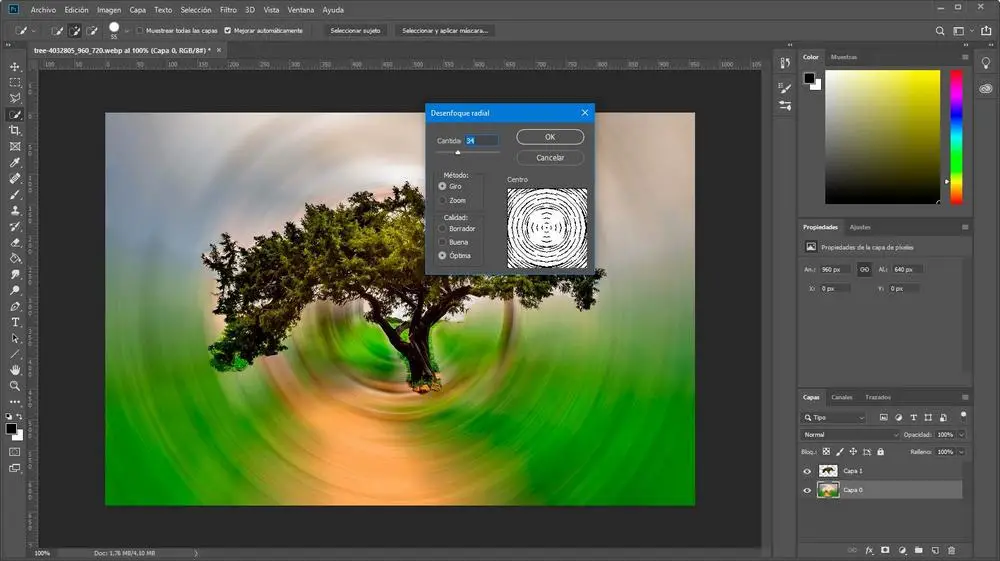Choose the Horizontal Type tool
This screenshot has height=561, width=1000.
15,323
